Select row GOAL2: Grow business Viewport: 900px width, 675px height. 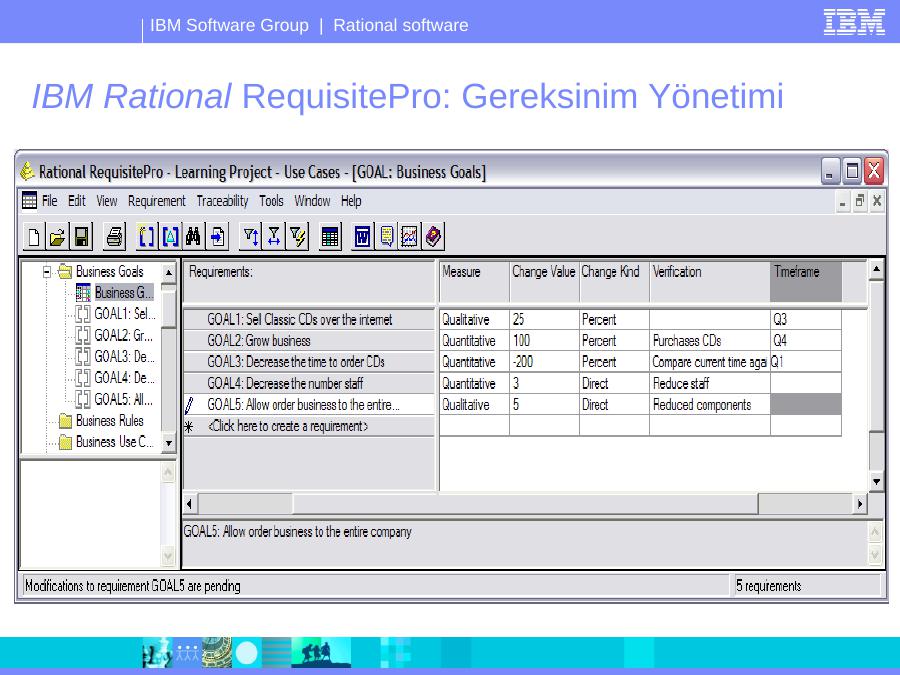coord(309,341)
